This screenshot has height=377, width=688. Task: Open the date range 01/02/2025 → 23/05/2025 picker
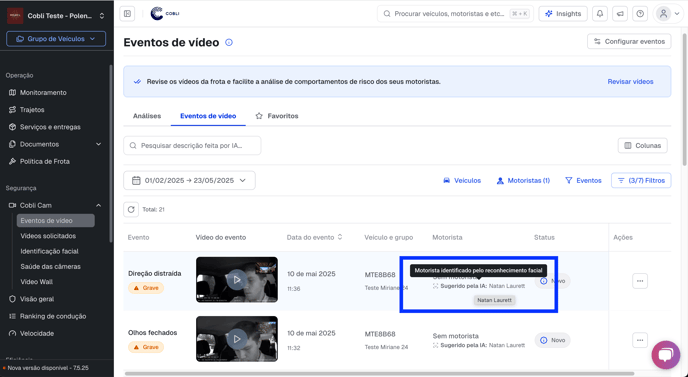click(x=189, y=180)
